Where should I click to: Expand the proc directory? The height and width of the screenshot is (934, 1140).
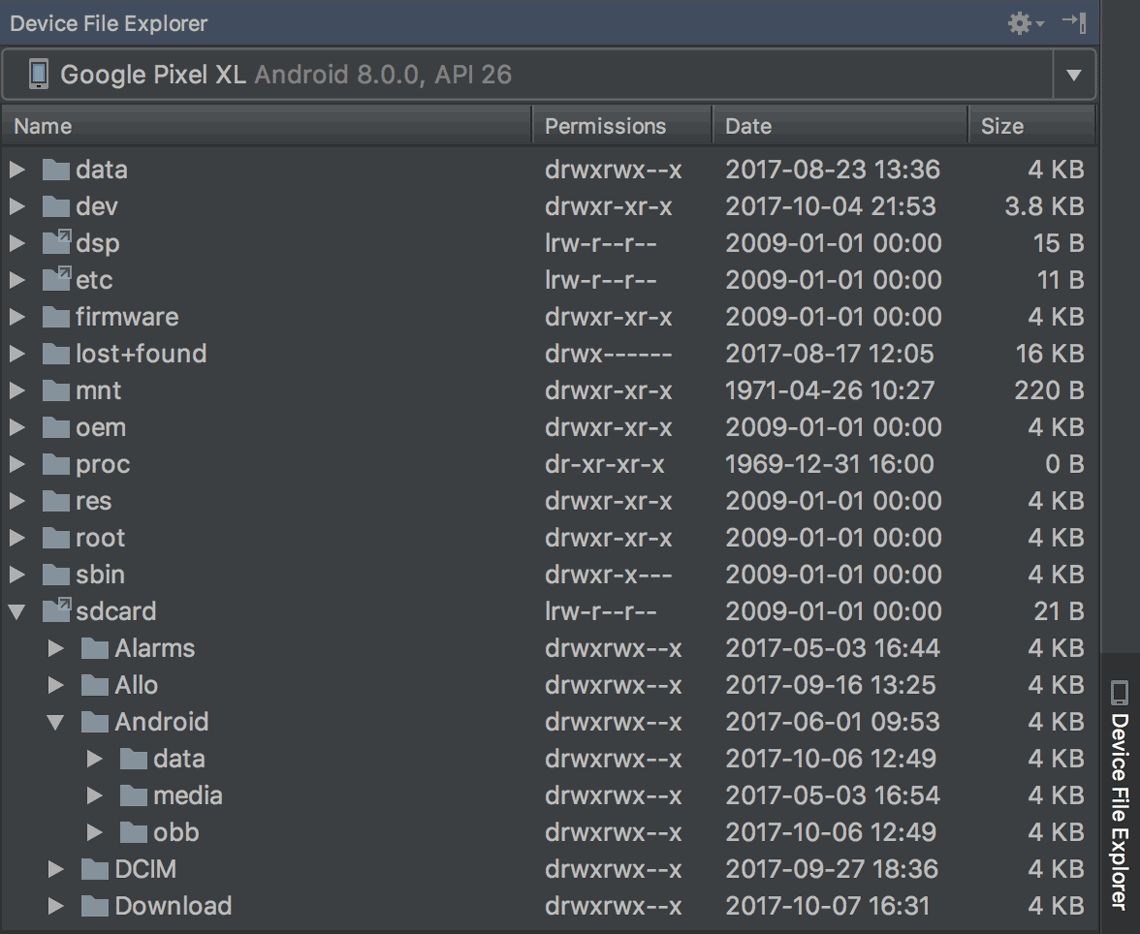(17, 464)
